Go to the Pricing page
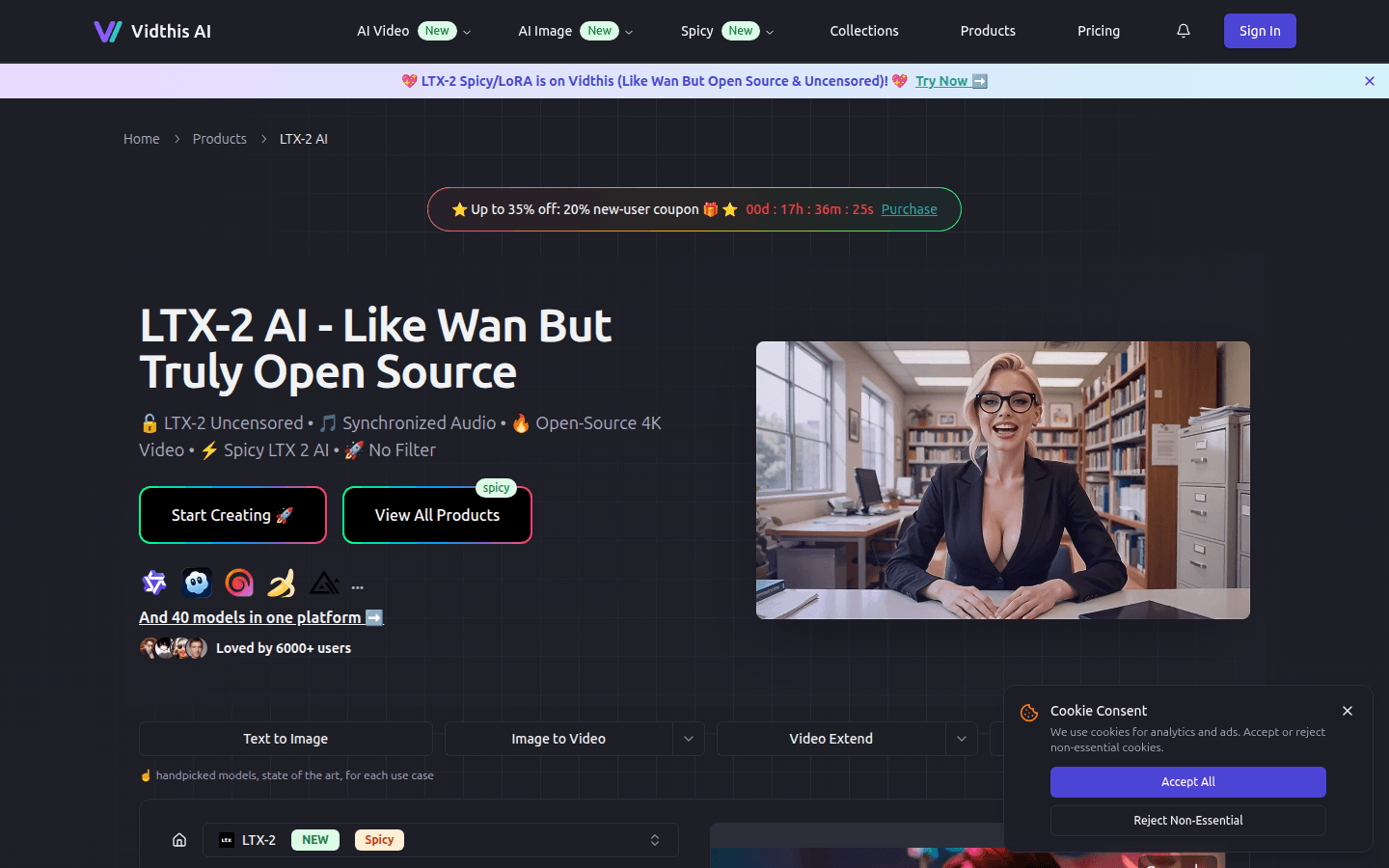The height and width of the screenshot is (868, 1389). pos(1099,31)
